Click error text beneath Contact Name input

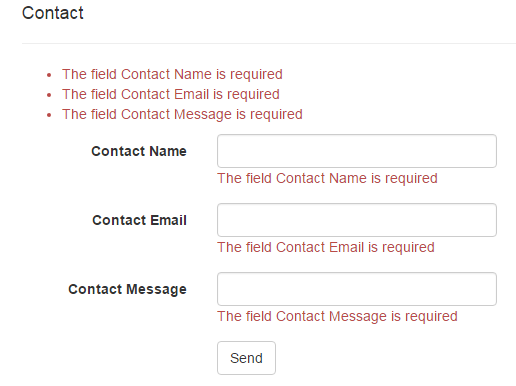[327, 178]
